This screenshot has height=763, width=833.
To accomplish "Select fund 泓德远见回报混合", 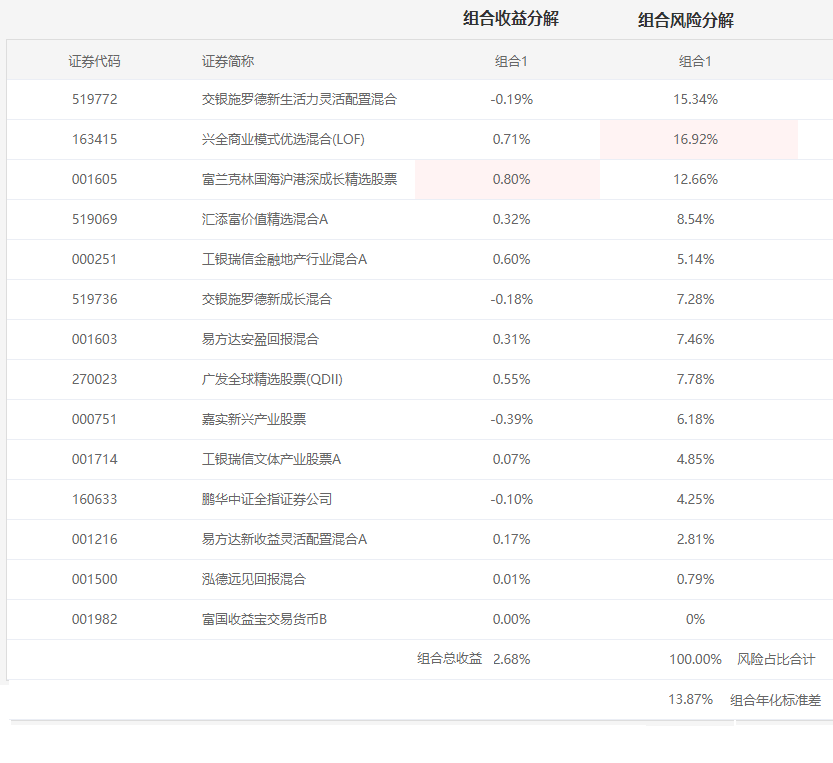I will click(x=254, y=579).
